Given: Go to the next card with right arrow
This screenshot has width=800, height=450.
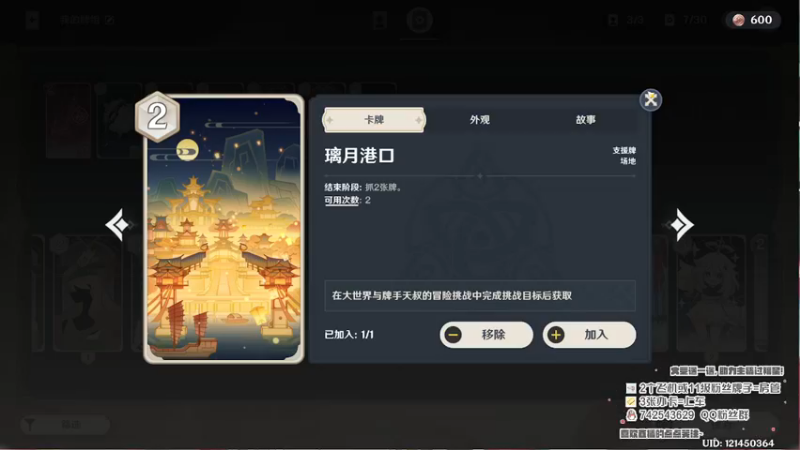Looking at the screenshot, I should [x=681, y=224].
